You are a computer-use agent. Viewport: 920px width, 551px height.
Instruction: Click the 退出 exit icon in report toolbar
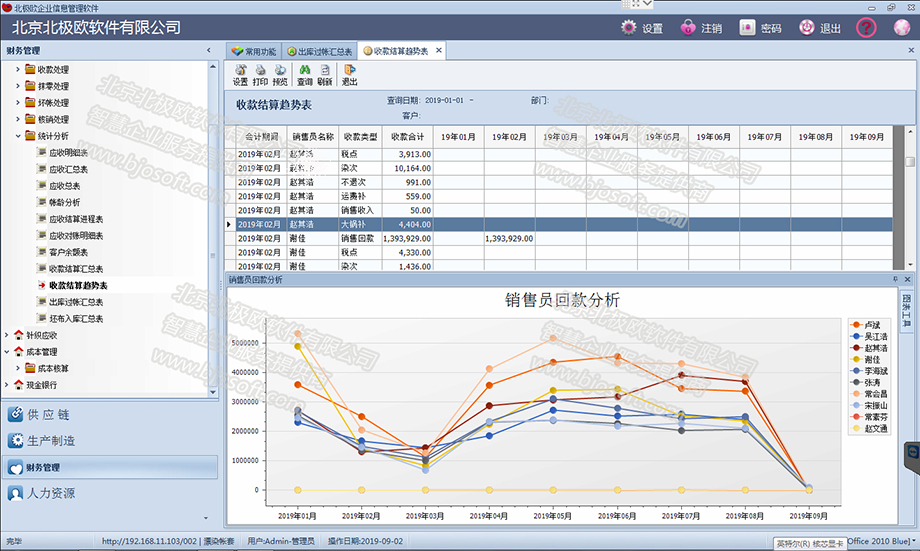coord(350,75)
